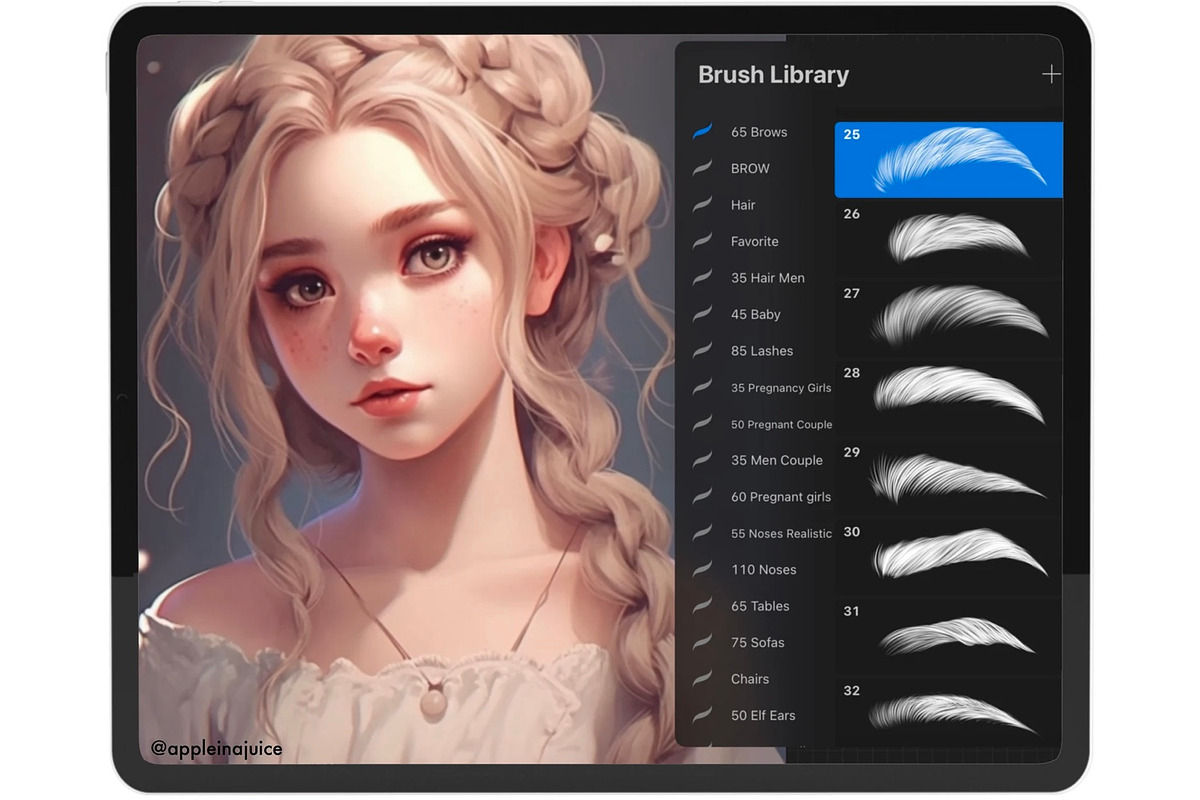Click the brush icon beside BROW set

[703, 168]
